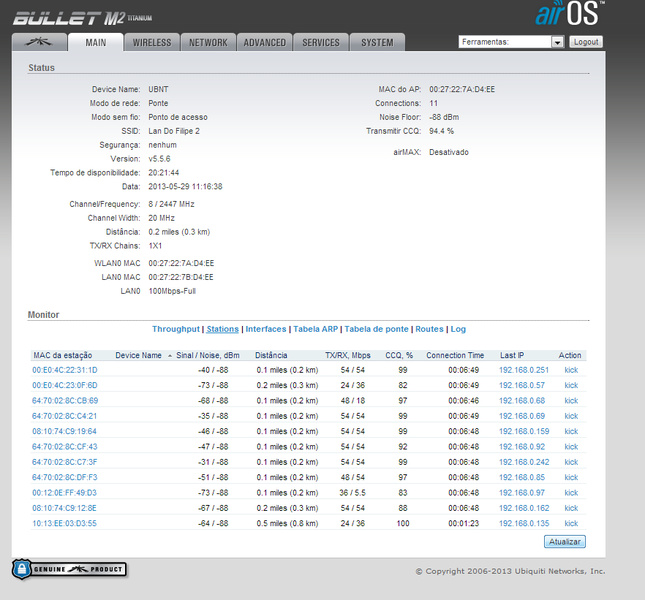645x600 pixels.
Task: Kick station with IP 192.168.0.162
Action: [x=571, y=508]
